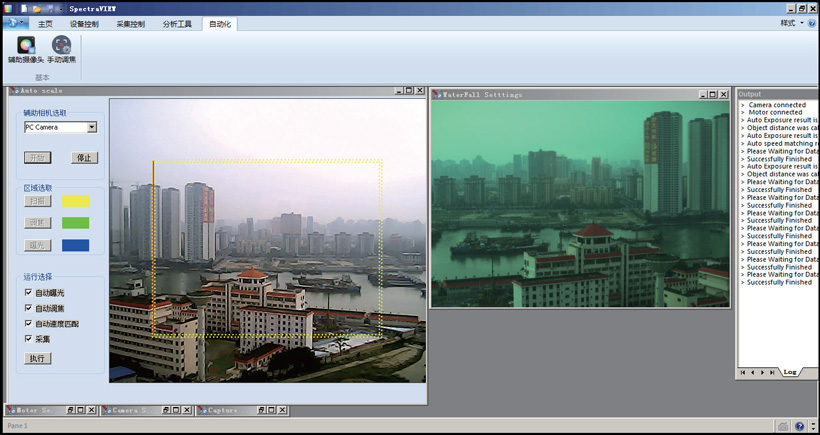Jump to last tab arrow in Output panel
Image resolution: width=820 pixels, height=435 pixels.
coord(772,372)
